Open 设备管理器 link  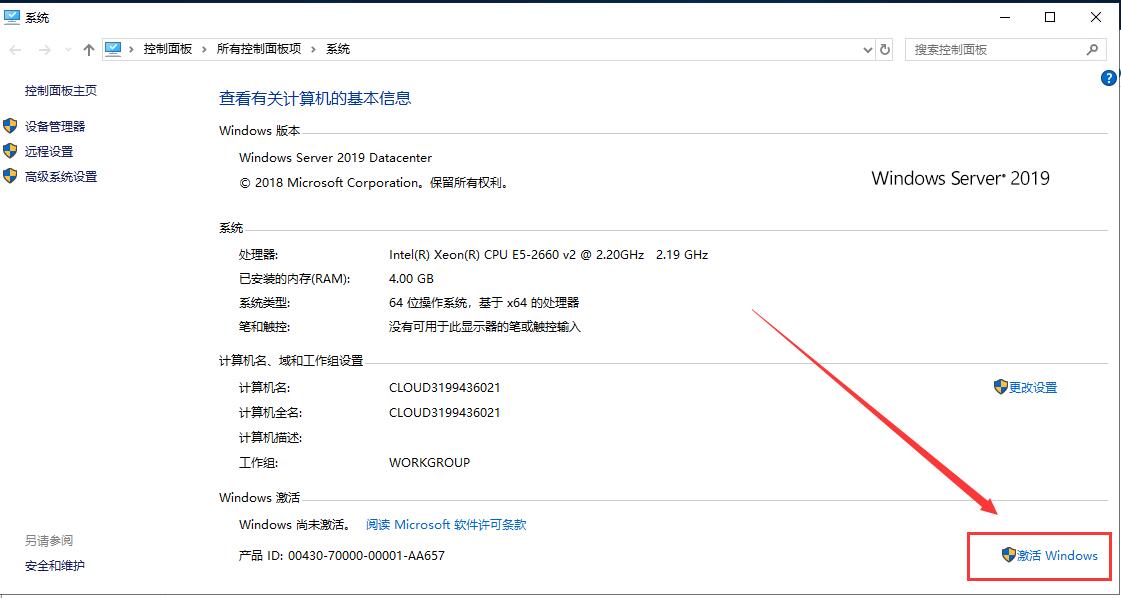pos(55,127)
